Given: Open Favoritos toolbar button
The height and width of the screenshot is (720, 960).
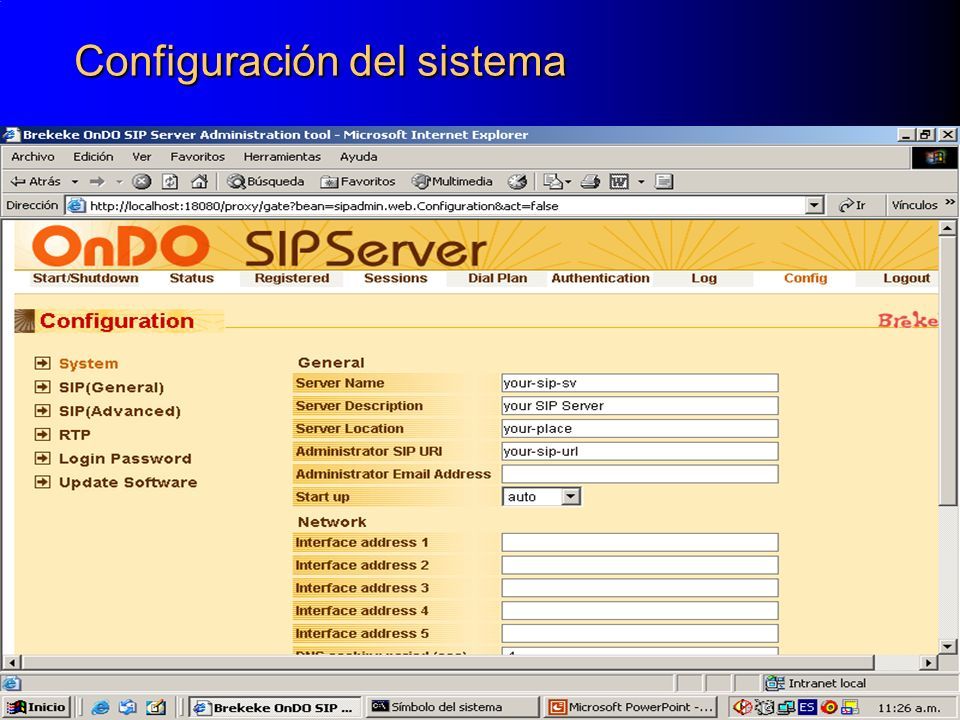Looking at the screenshot, I should (358, 181).
